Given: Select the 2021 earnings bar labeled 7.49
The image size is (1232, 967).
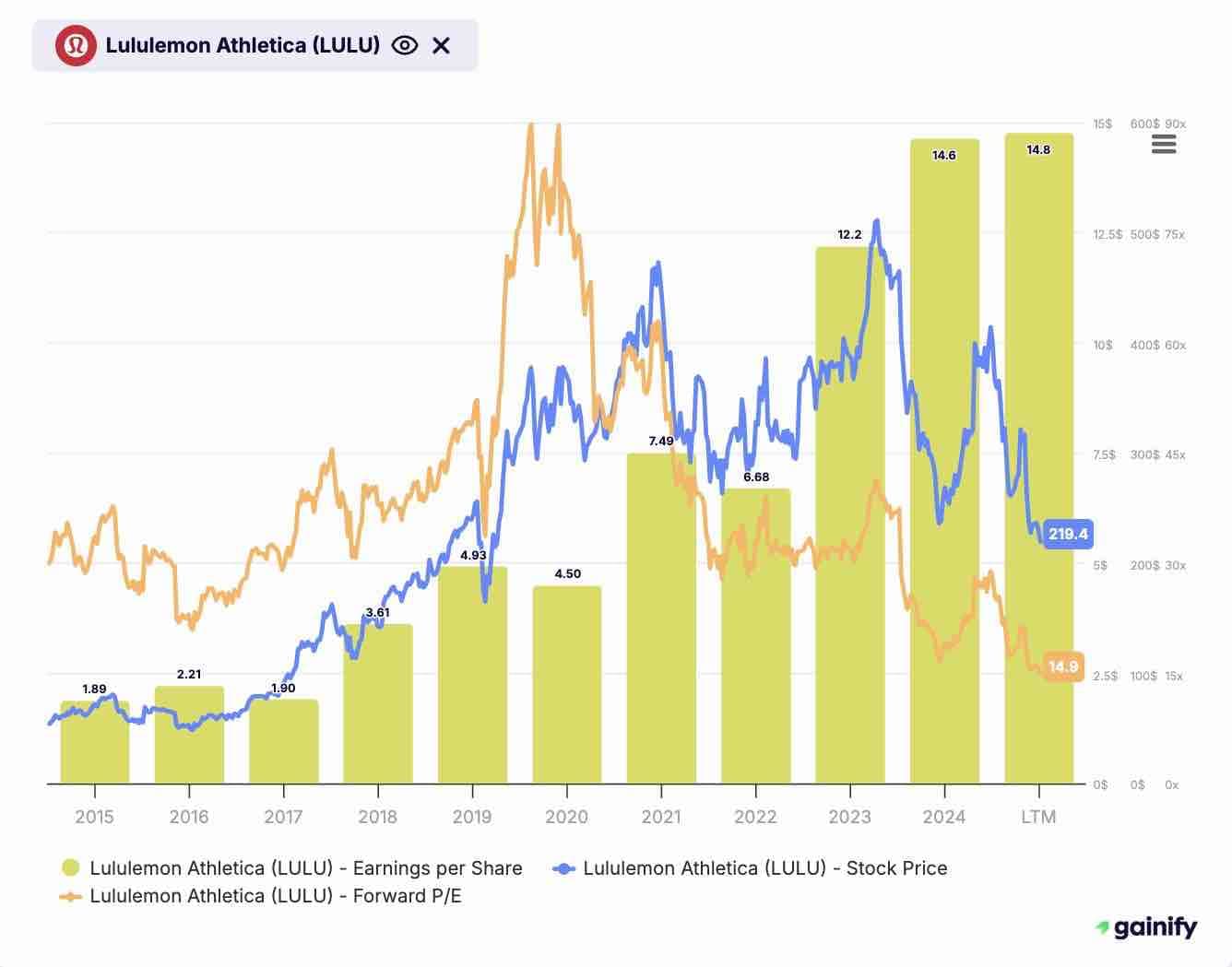Looking at the screenshot, I should (x=661, y=619).
